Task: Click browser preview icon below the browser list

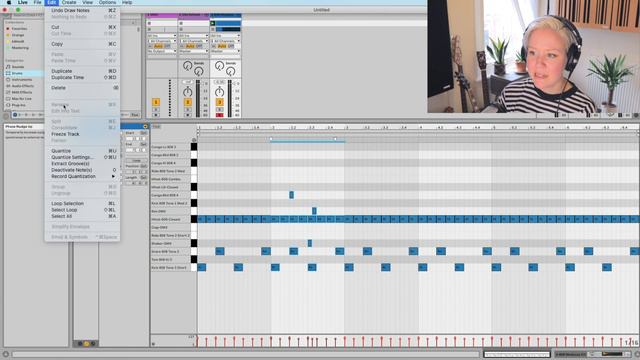Action: click(x=15, y=115)
